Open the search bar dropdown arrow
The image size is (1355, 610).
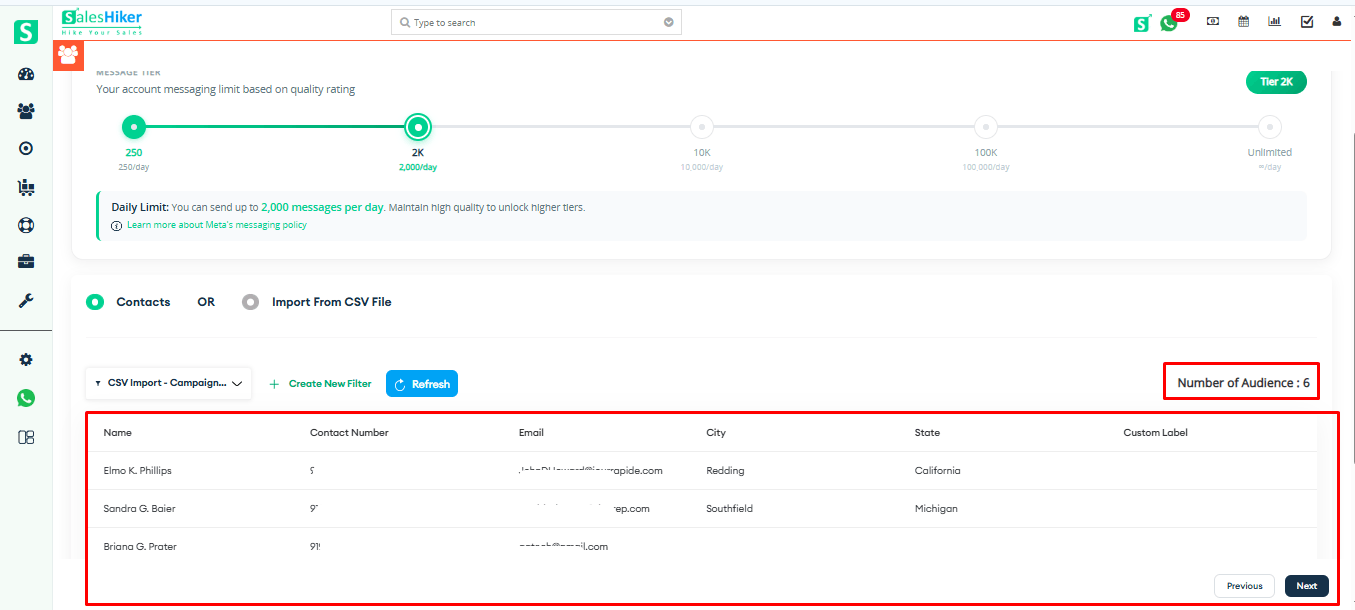click(x=669, y=22)
